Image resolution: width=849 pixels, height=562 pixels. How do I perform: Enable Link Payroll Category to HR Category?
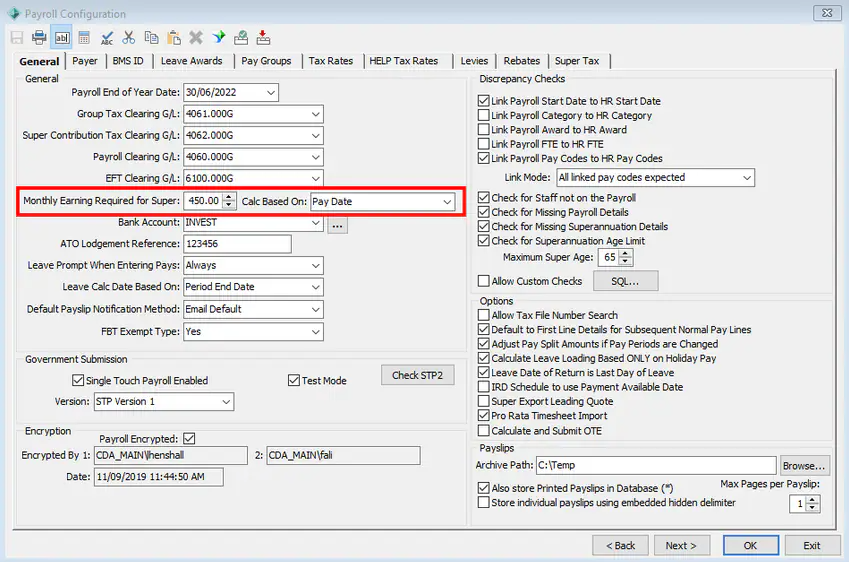tap(484, 115)
